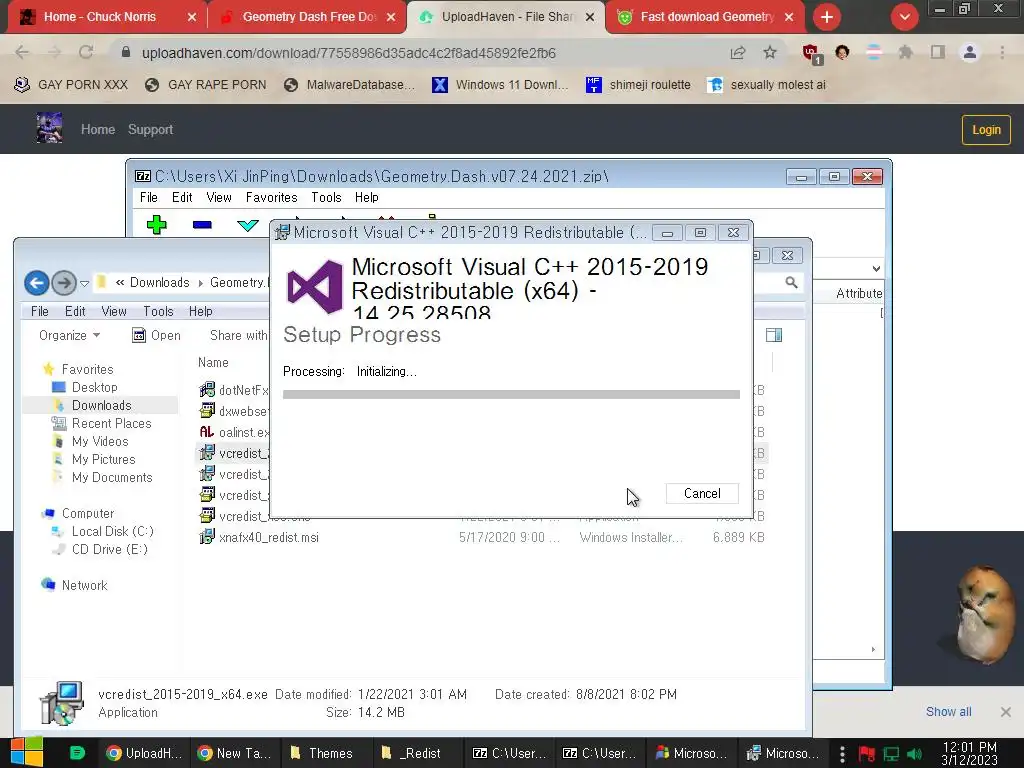Open Tools menu in 7-Zip window
The width and height of the screenshot is (1024, 768).
tap(326, 197)
